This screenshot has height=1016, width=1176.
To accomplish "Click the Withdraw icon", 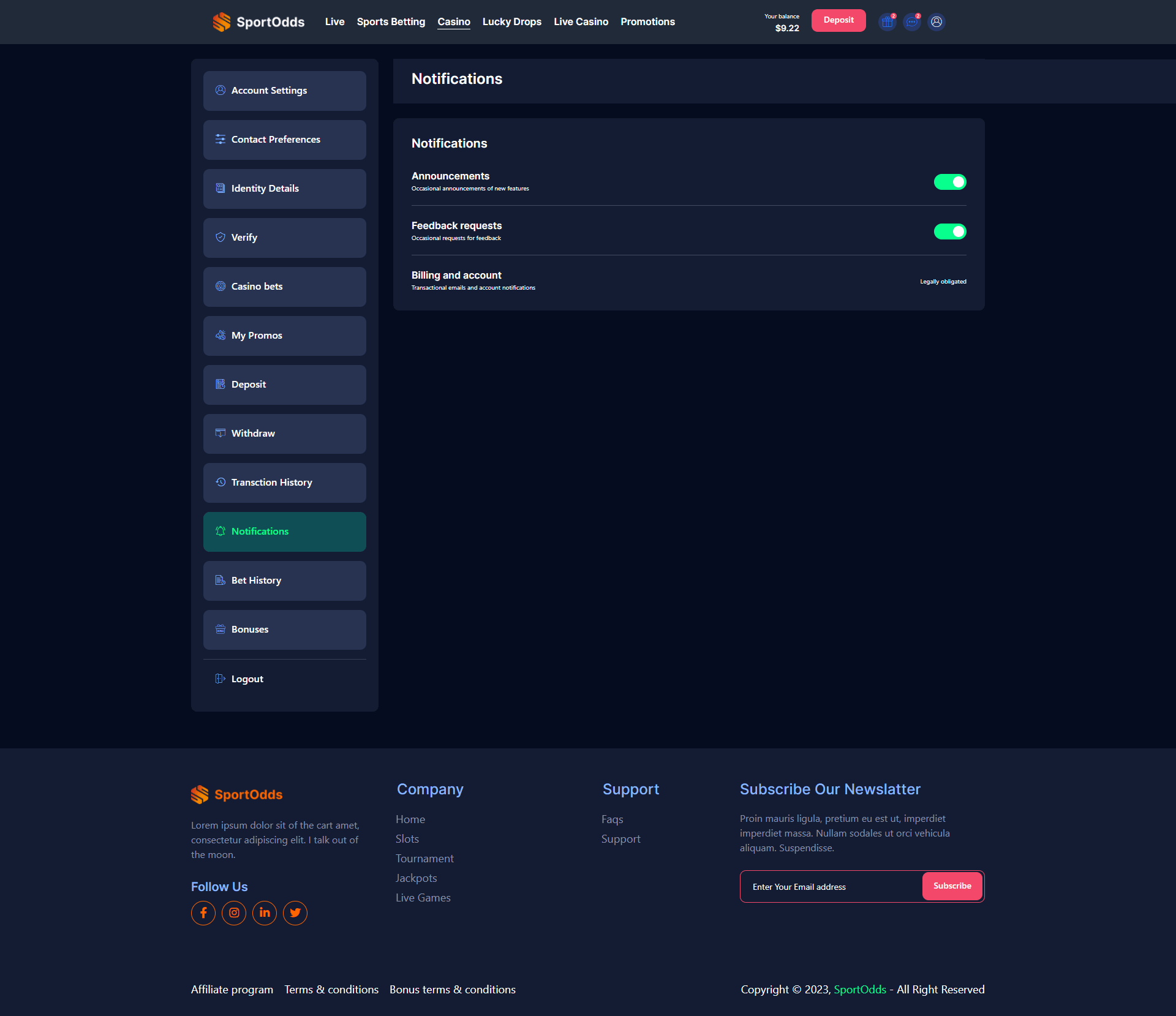I will [x=221, y=433].
